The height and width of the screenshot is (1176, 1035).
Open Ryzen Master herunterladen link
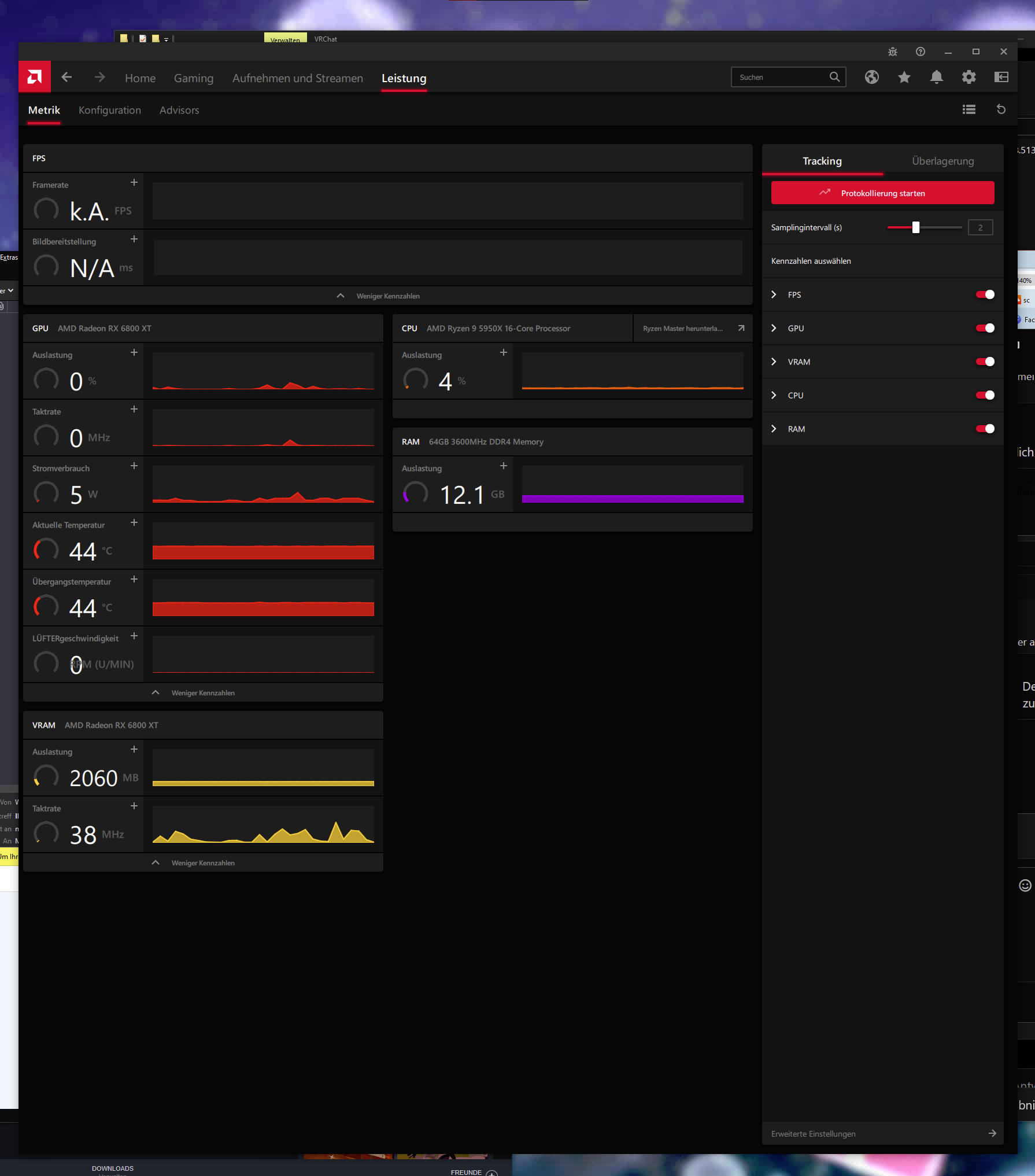pos(693,328)
